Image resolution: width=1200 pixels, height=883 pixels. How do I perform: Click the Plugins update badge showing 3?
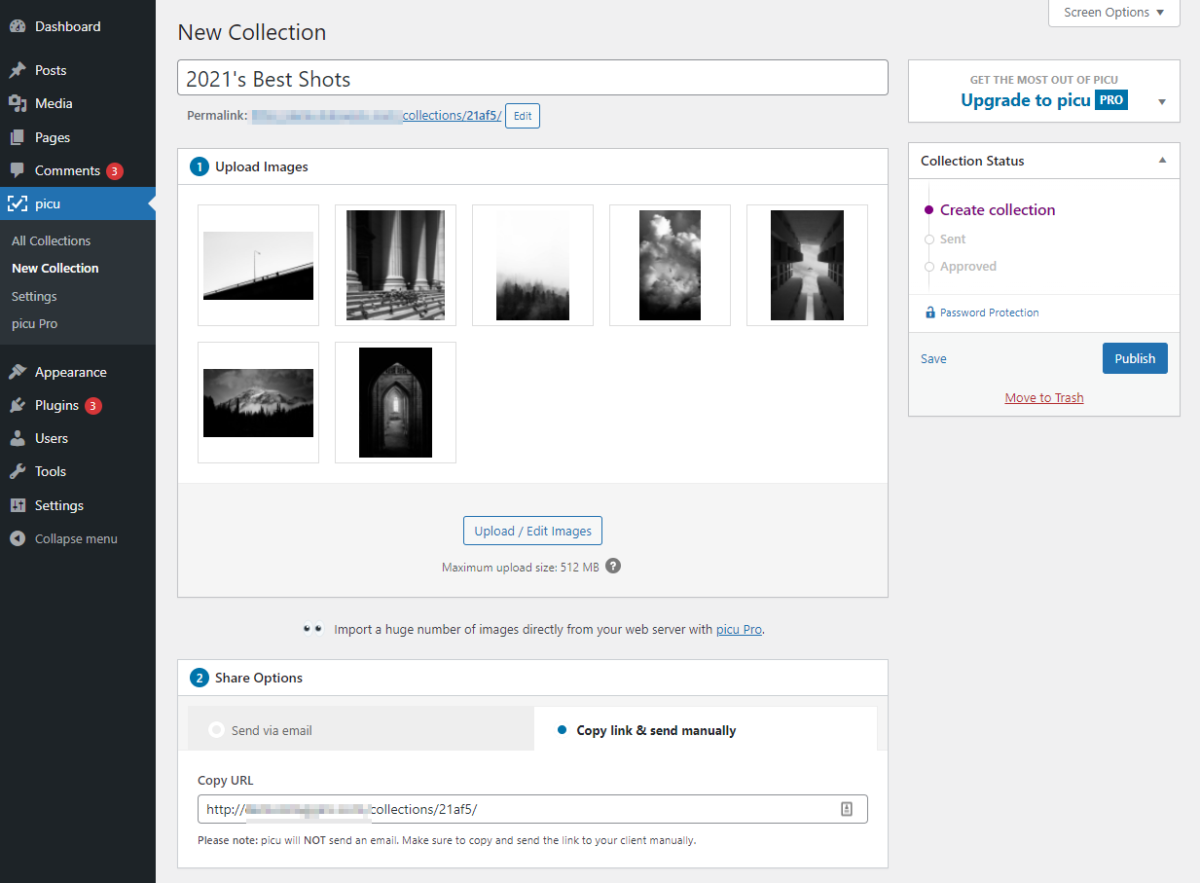[x=93, y=406]
